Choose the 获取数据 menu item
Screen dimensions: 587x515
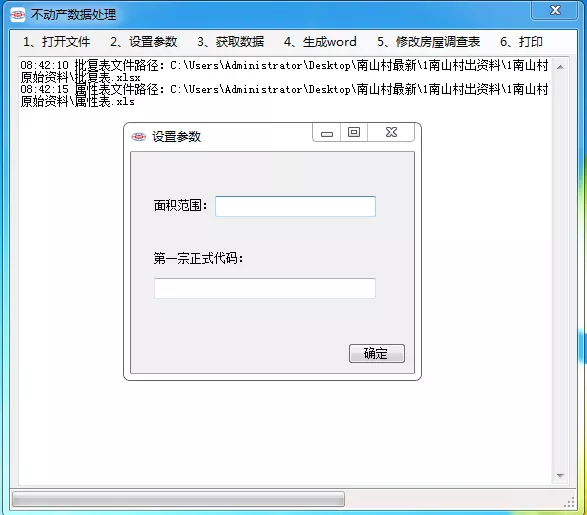231,42
